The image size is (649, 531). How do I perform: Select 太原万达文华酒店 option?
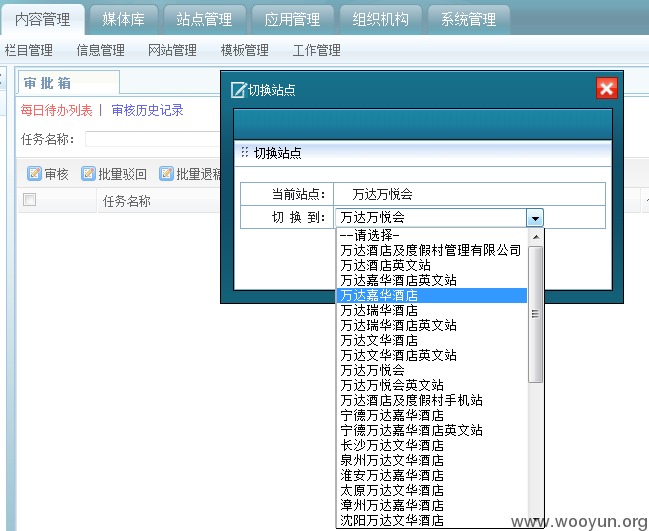432,490
